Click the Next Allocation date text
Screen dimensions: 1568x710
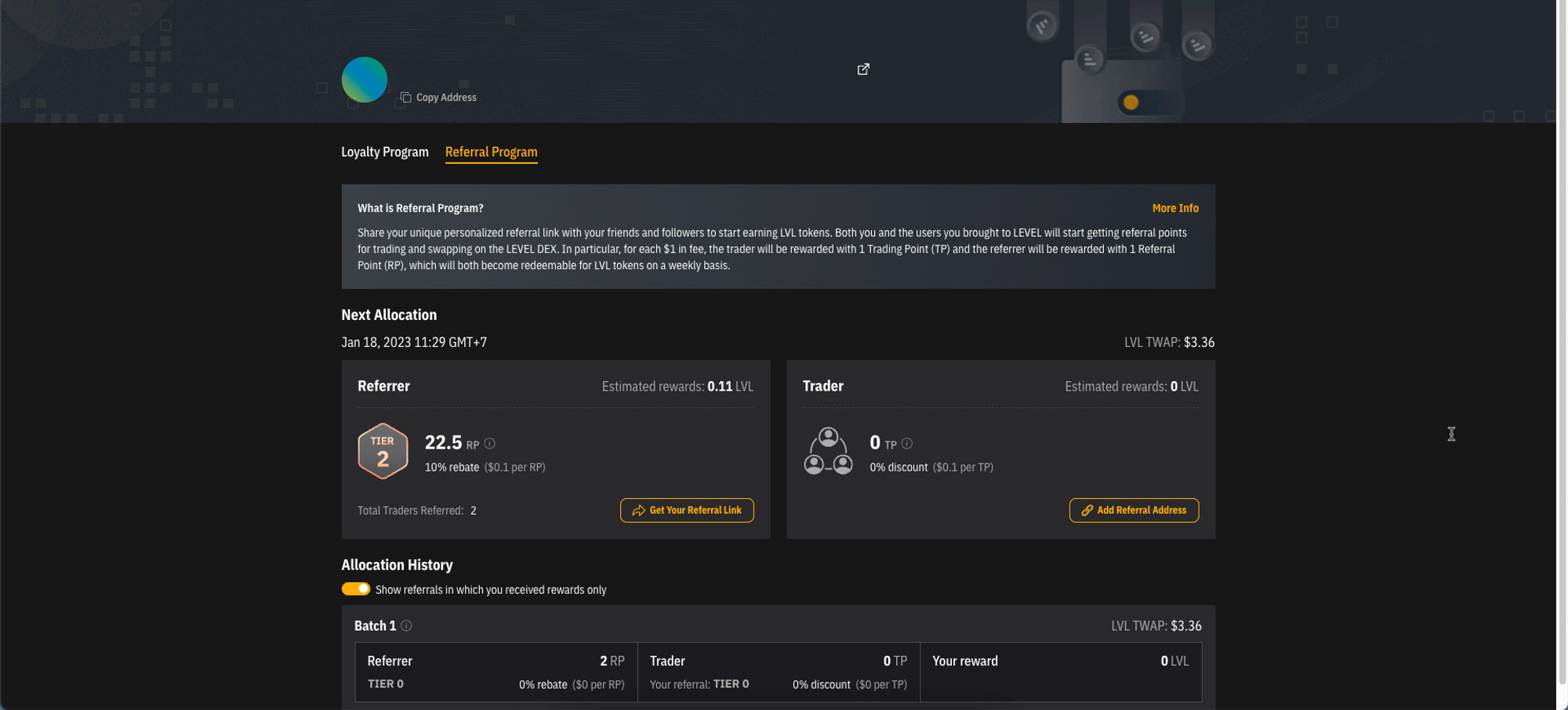tap(414, 342)
